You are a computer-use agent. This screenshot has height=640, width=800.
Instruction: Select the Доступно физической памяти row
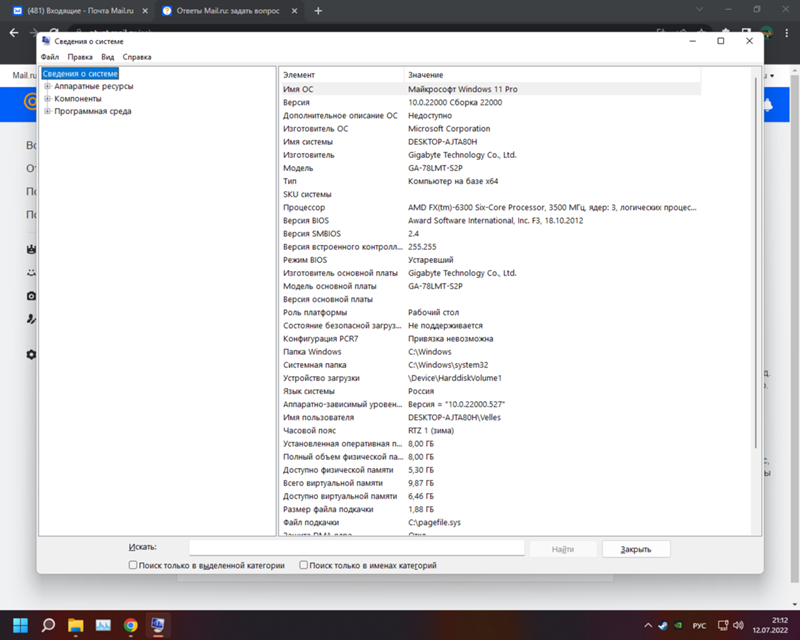pyautogui.click(x=491, y=470)
